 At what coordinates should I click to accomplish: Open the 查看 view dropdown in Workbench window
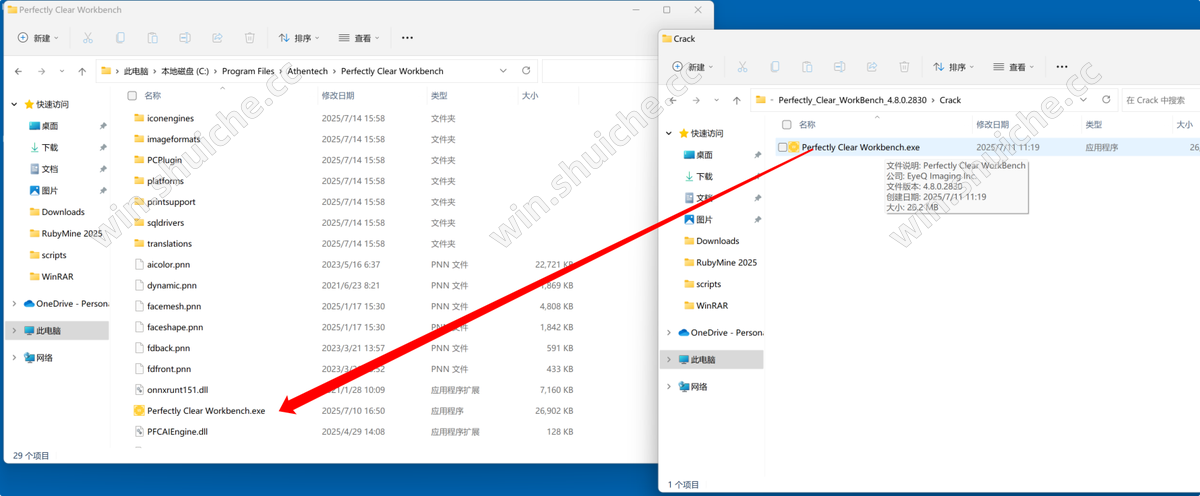(359, 38)
